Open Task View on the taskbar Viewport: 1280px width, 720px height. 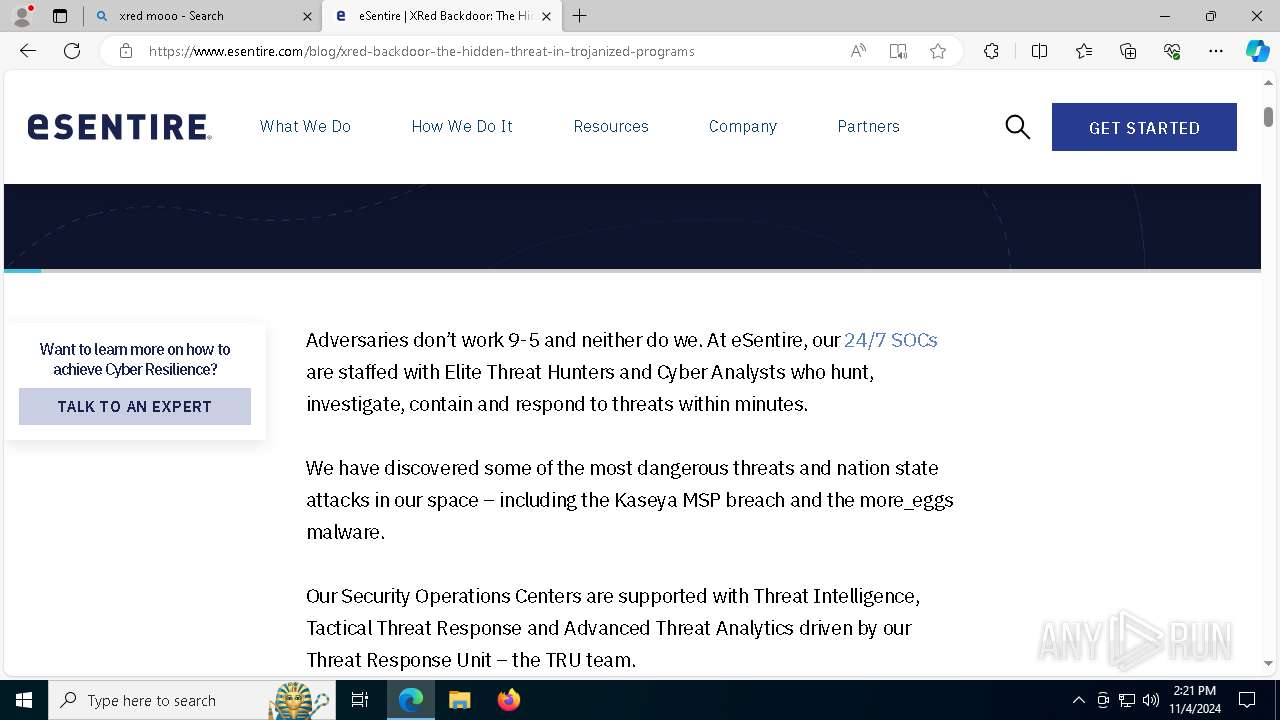[x=360, y=700]
